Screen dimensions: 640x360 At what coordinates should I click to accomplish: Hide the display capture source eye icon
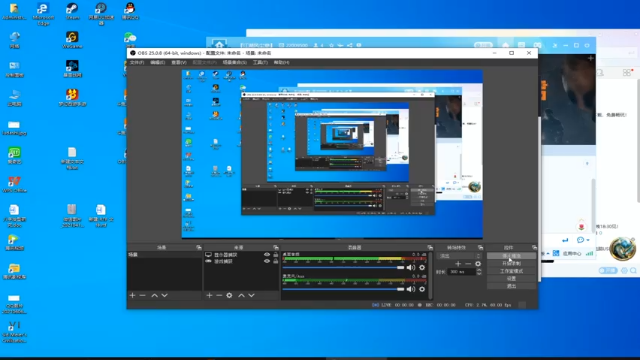[x=267, y=255]
